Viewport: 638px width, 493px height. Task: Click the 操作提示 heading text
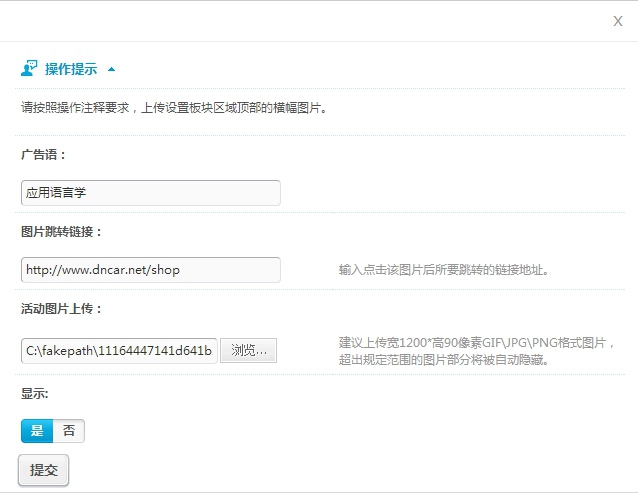coord(71,69)
